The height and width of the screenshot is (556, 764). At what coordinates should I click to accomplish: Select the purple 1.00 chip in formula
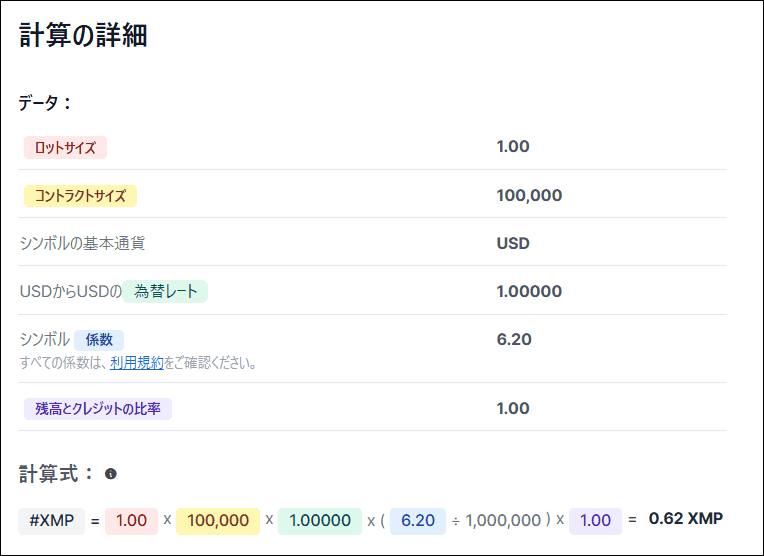click(595, 521)
